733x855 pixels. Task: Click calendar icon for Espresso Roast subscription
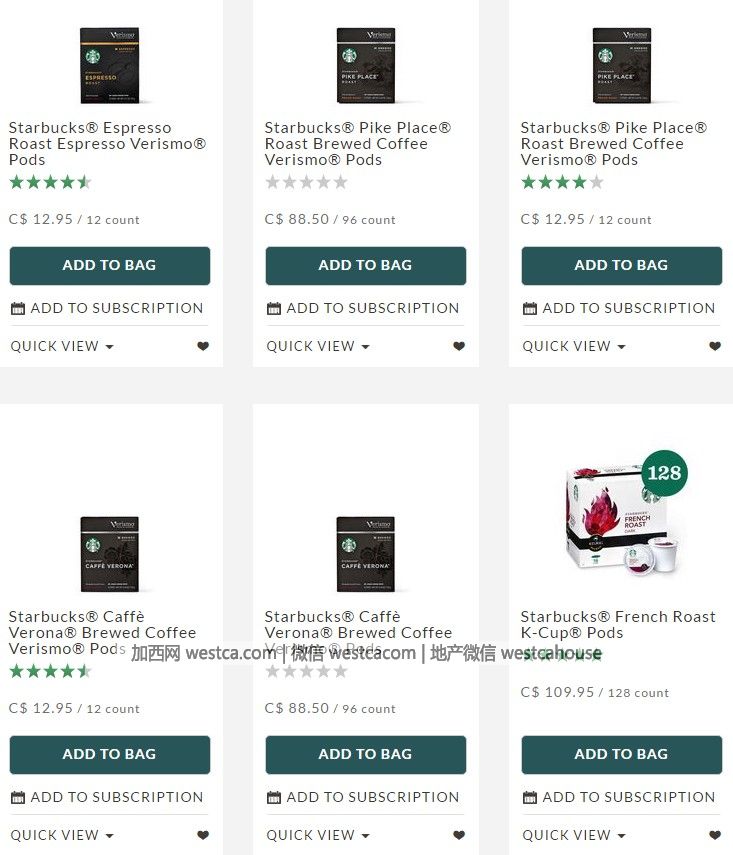pos(18,309)
